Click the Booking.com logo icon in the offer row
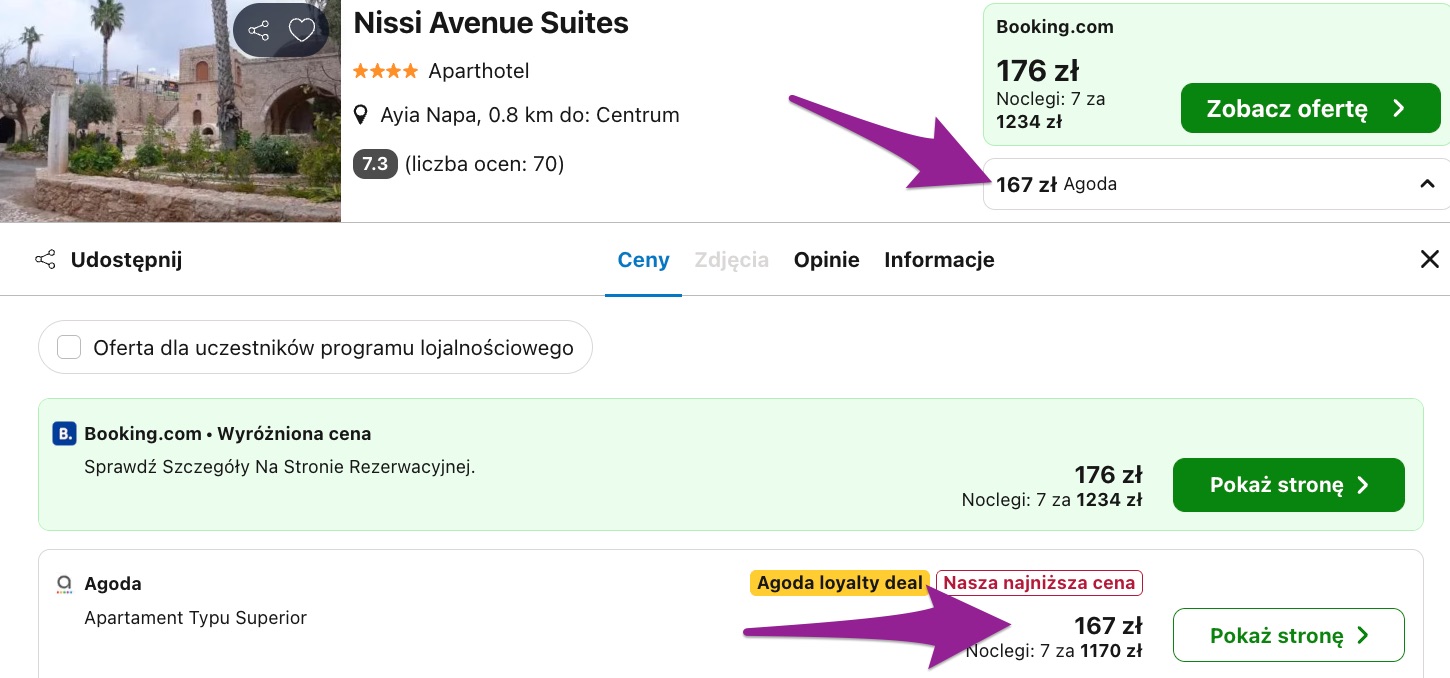The width and height of the screenshot is (1450, 678). (x=64, y=434)
